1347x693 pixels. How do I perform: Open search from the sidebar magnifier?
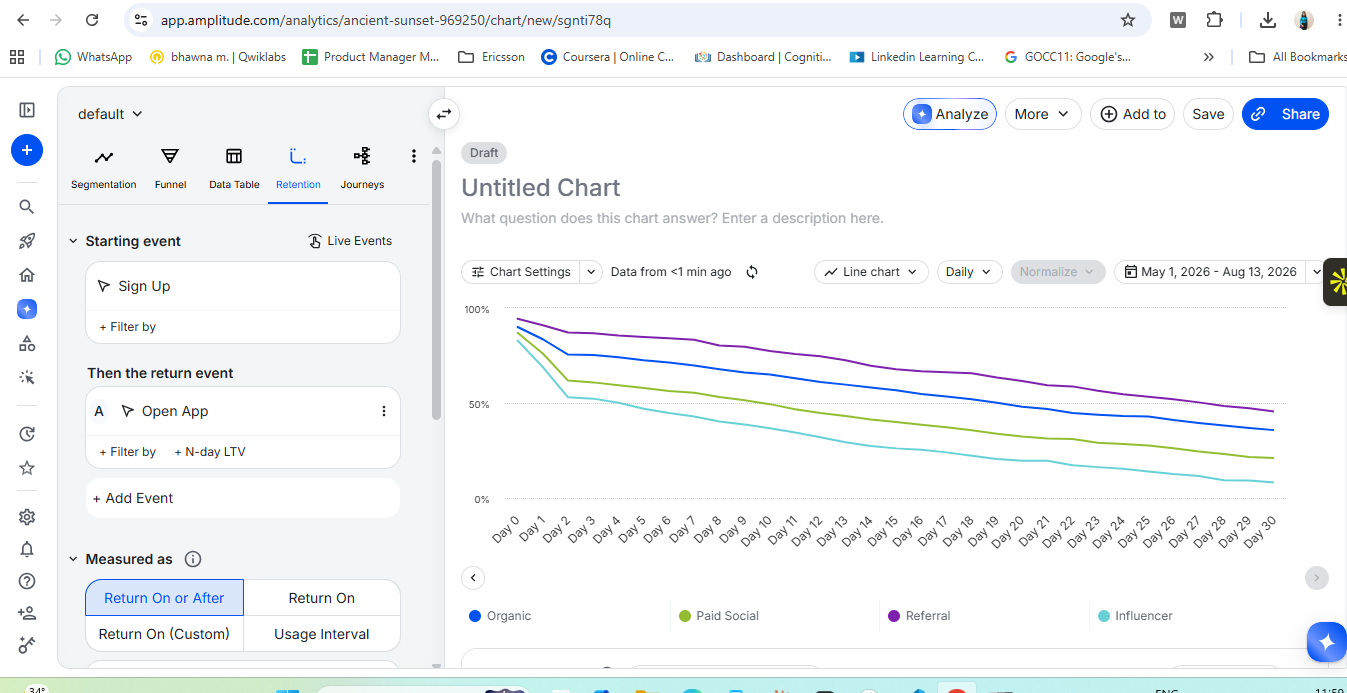tap(27, 207)
